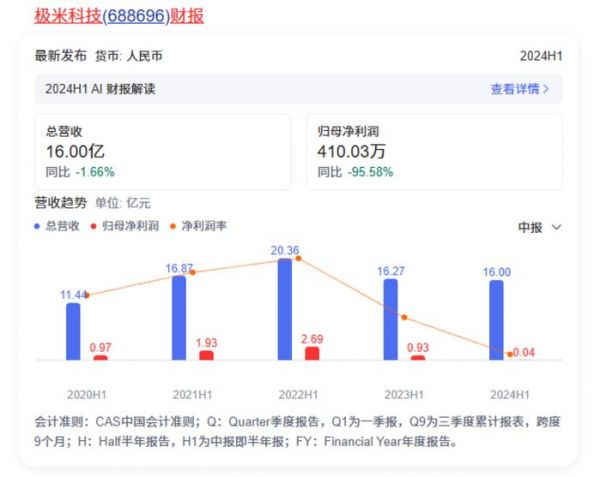The width and height of the screenshot is (600, 477).
Task: Toggle the 归母净利润 legend series
Action: [123, 226]
